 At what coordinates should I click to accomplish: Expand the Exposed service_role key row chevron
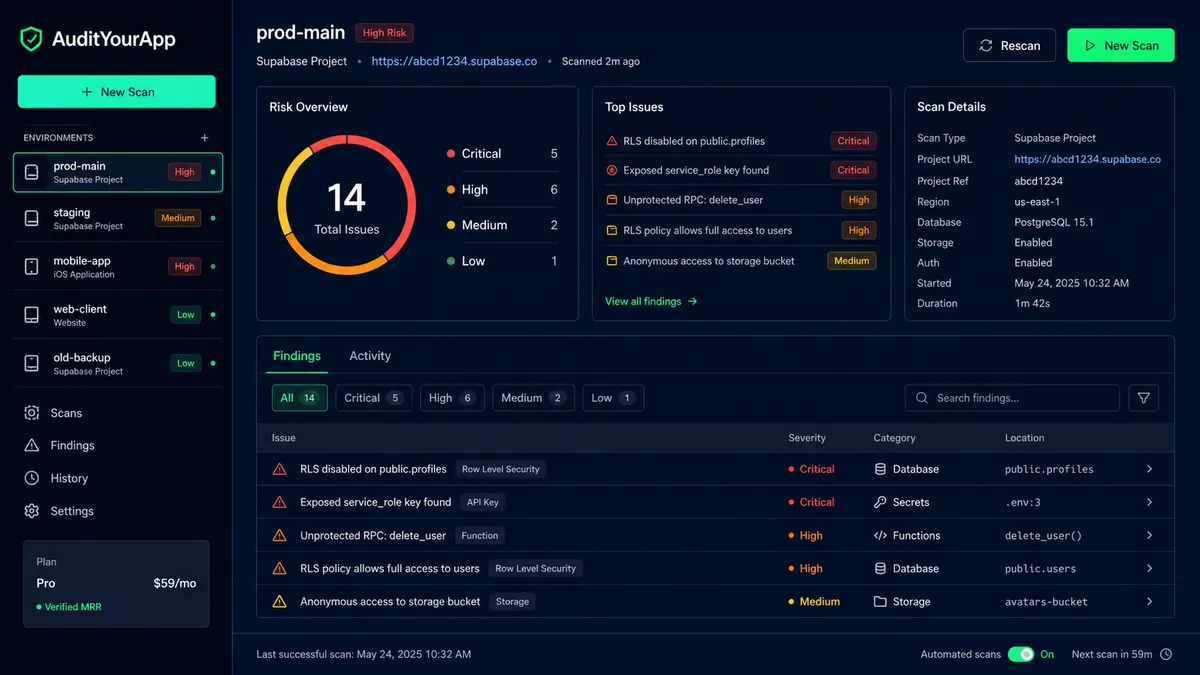coord(1150,502)
